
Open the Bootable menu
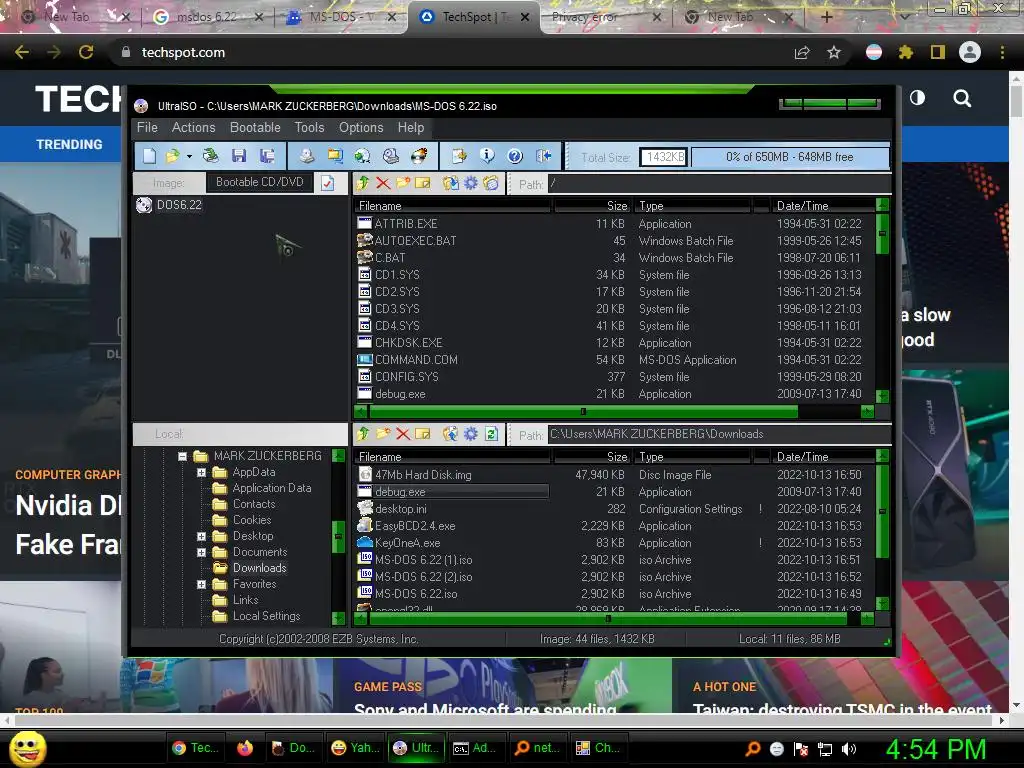point(255,127)
